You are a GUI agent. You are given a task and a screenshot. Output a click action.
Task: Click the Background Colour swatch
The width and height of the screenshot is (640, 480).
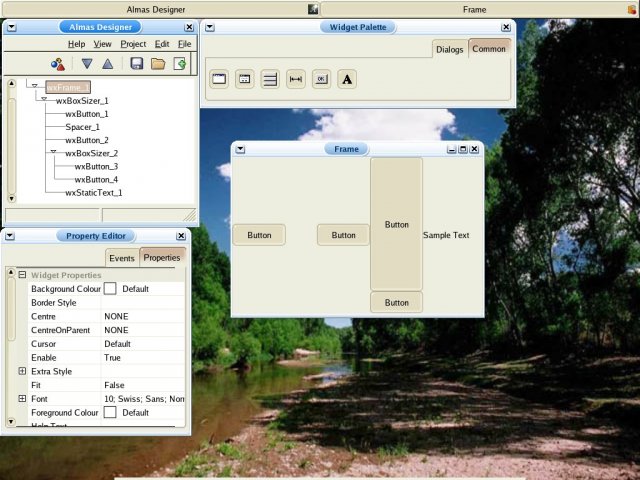110,288
